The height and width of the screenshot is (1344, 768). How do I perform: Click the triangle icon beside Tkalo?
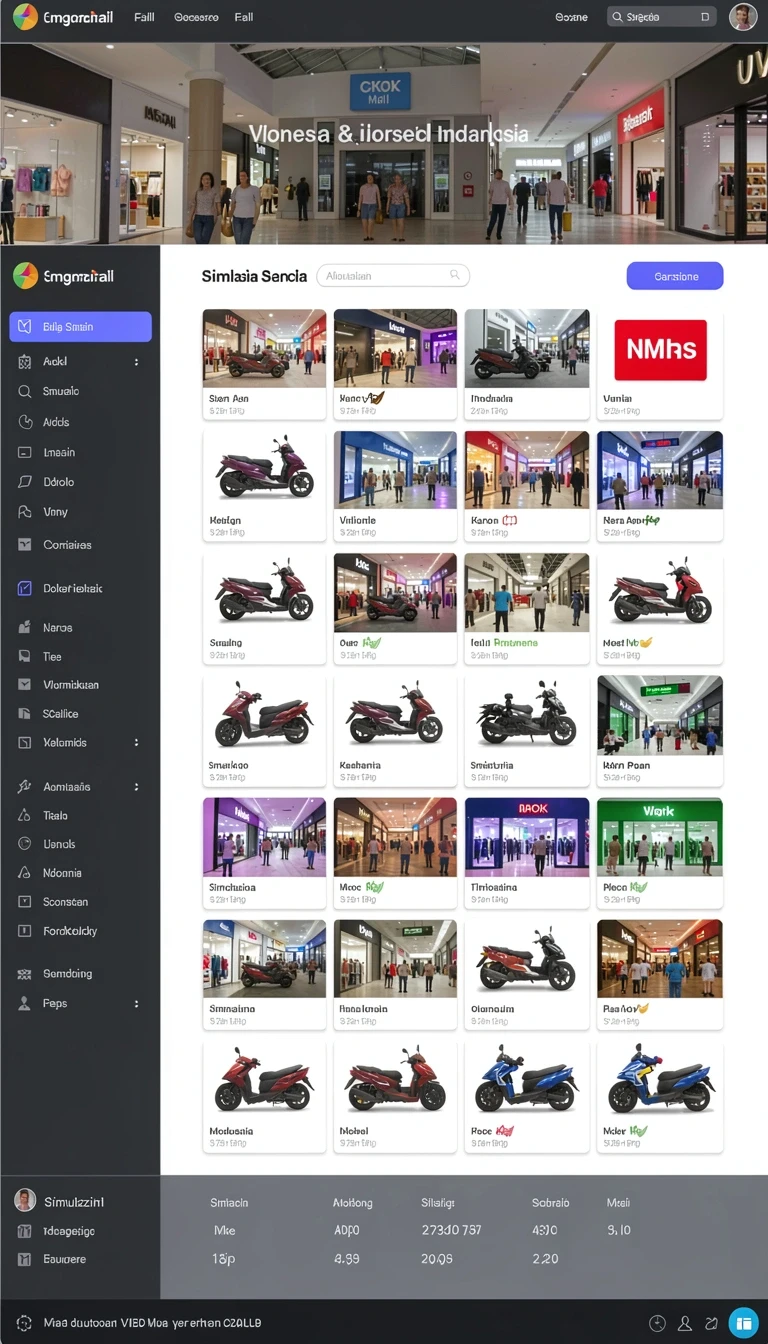coord(25,816)
